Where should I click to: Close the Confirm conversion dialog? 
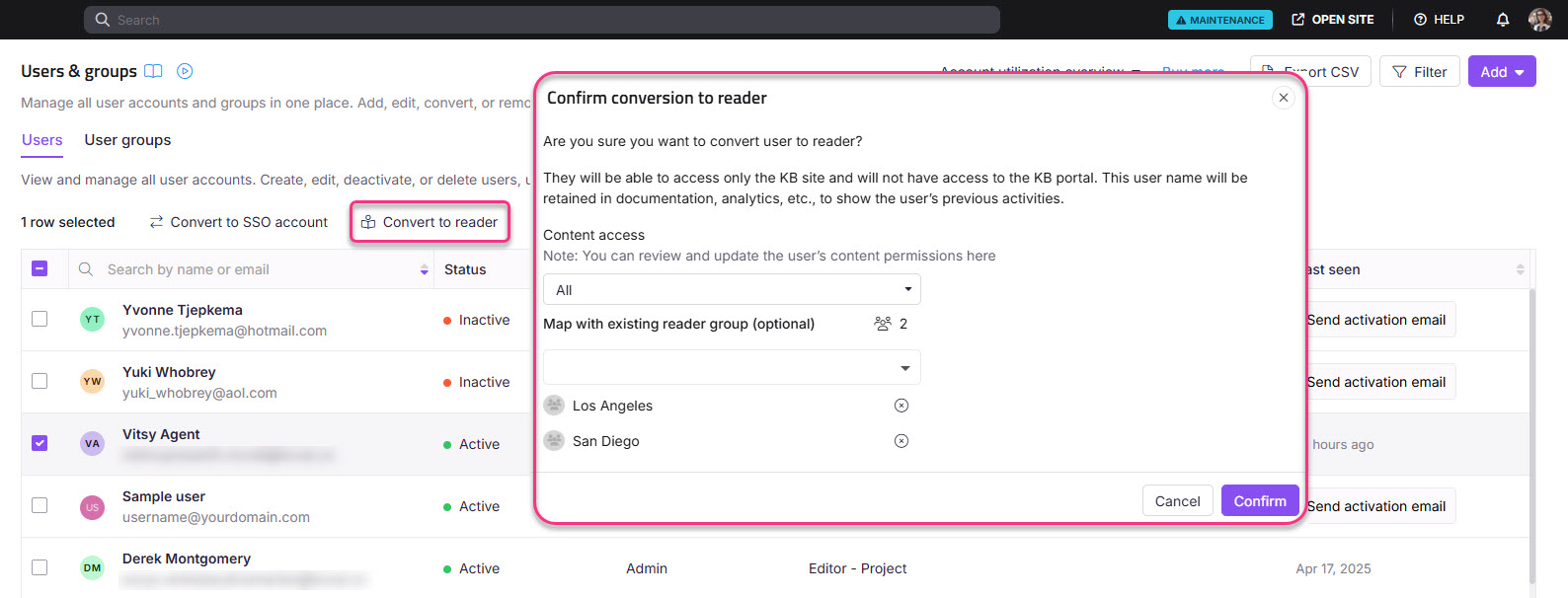(1283, 98)
